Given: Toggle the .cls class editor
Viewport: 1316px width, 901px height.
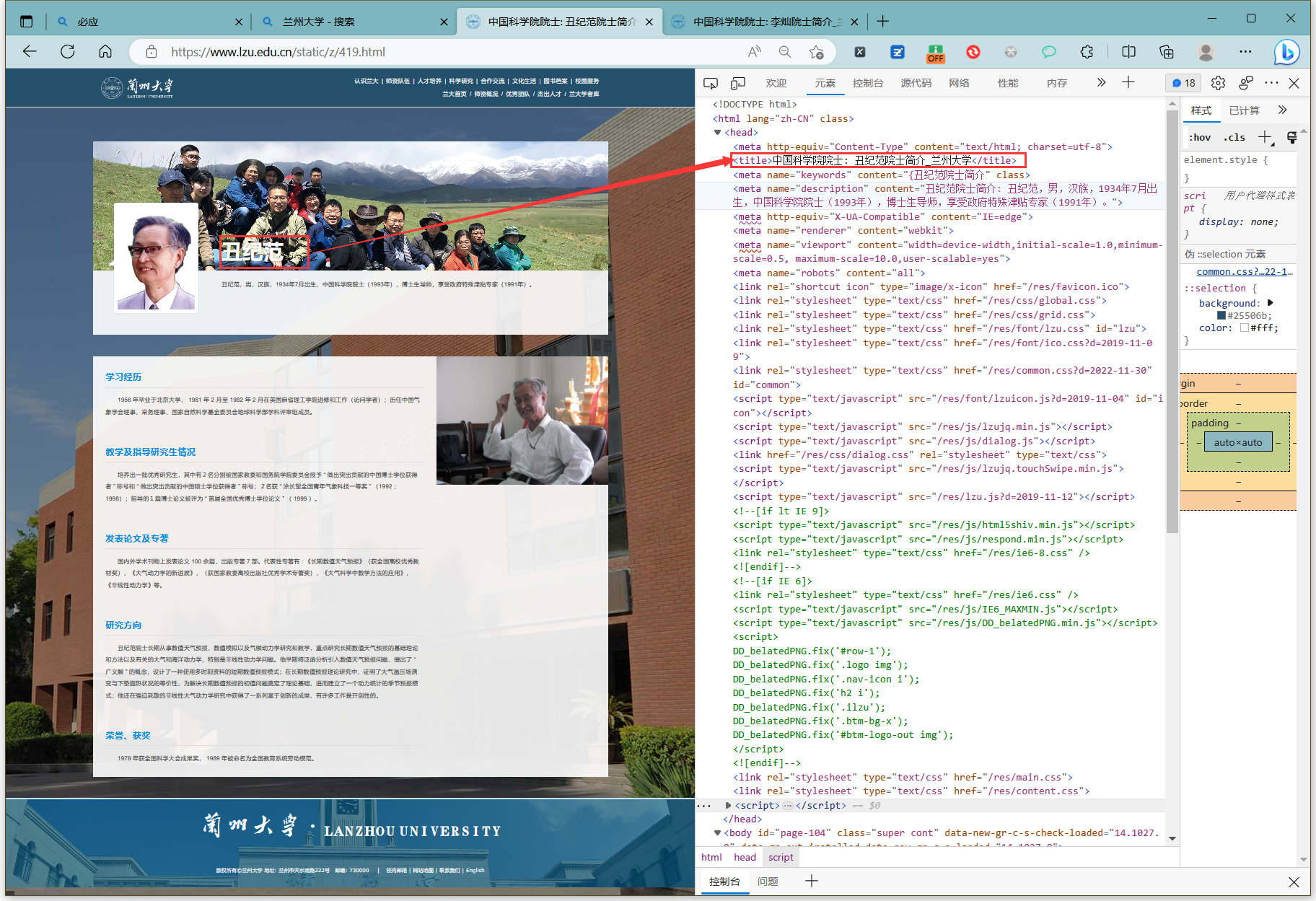Looking at the screenshot, I should click(x=1234, y=137).
